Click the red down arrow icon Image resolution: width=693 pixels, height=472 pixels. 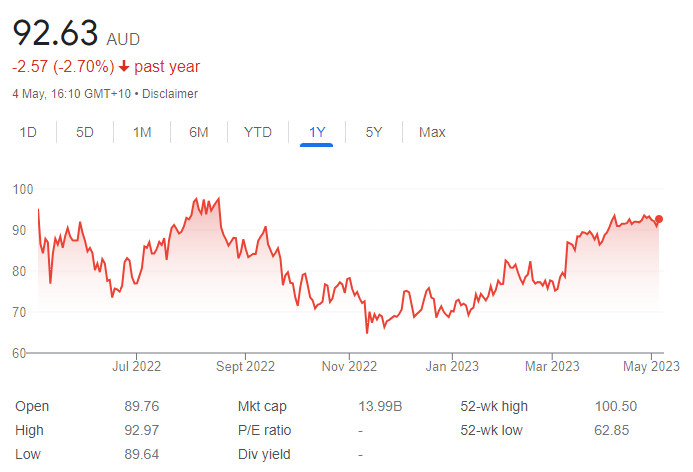[124, 66]
